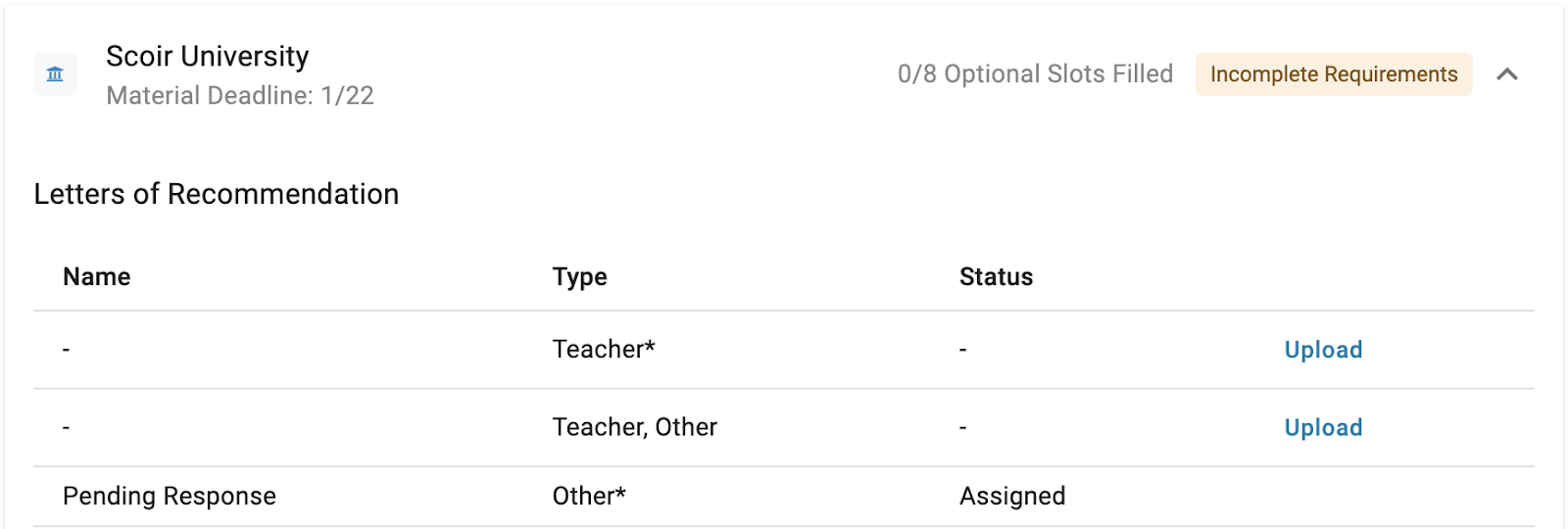Viewport: 1568px width, 529px height.
Task: Click the Material Deadline 1/22 text
Action: (x=240, y=96)
